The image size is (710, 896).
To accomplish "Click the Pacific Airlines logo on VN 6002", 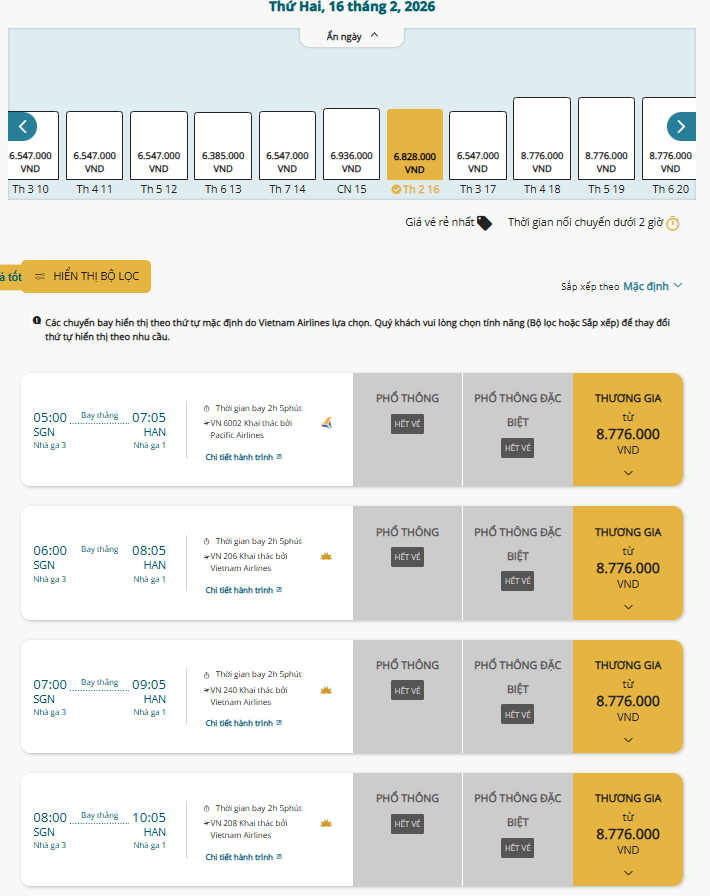I will click(x=325, y=423).
